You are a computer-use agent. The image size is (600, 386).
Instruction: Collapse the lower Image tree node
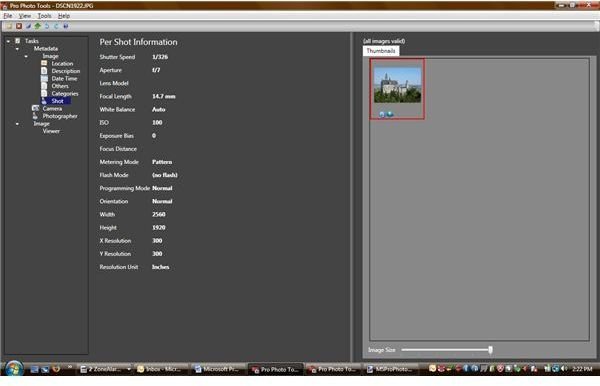(x=17, y=124)
